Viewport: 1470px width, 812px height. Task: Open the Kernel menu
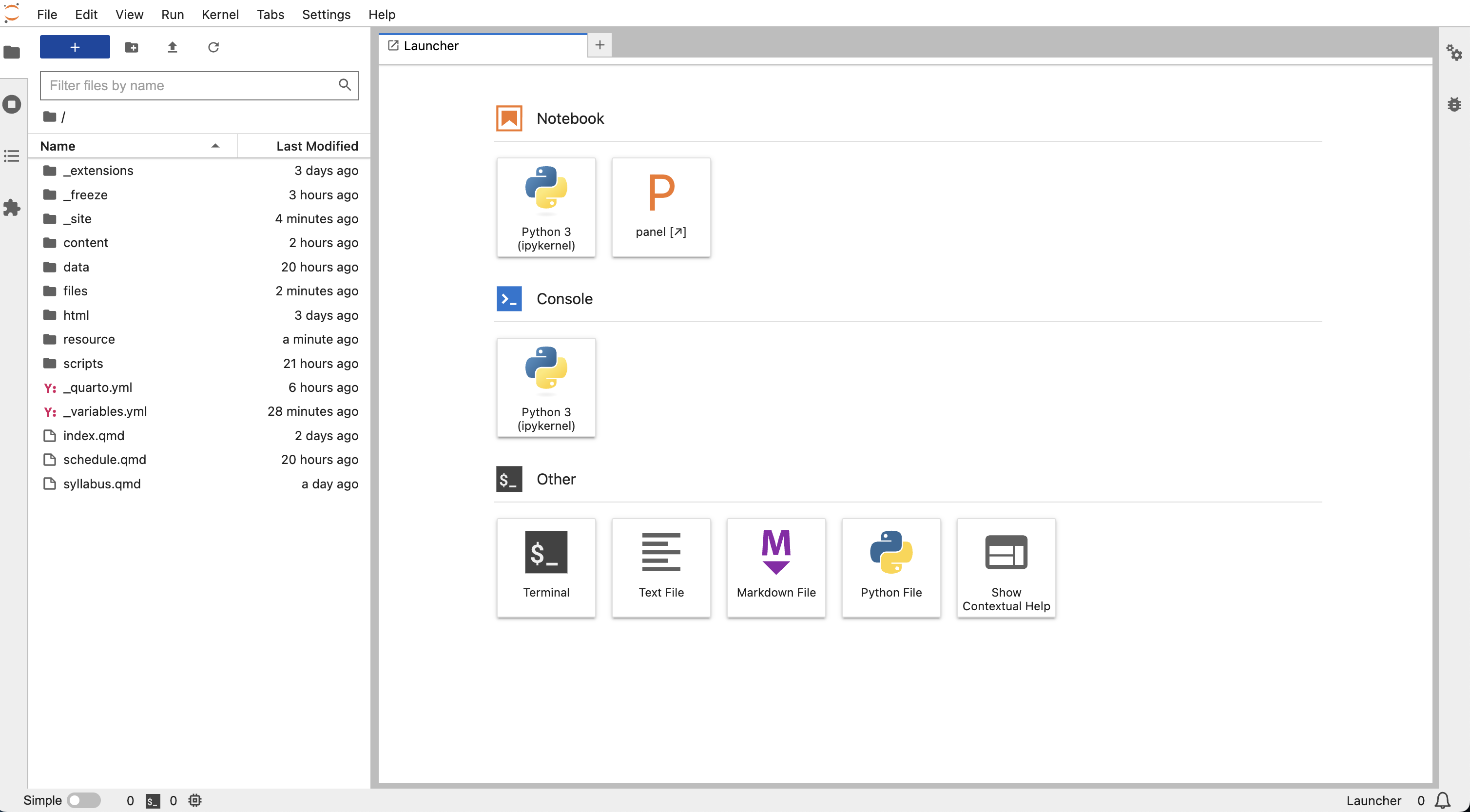[220, 14]
